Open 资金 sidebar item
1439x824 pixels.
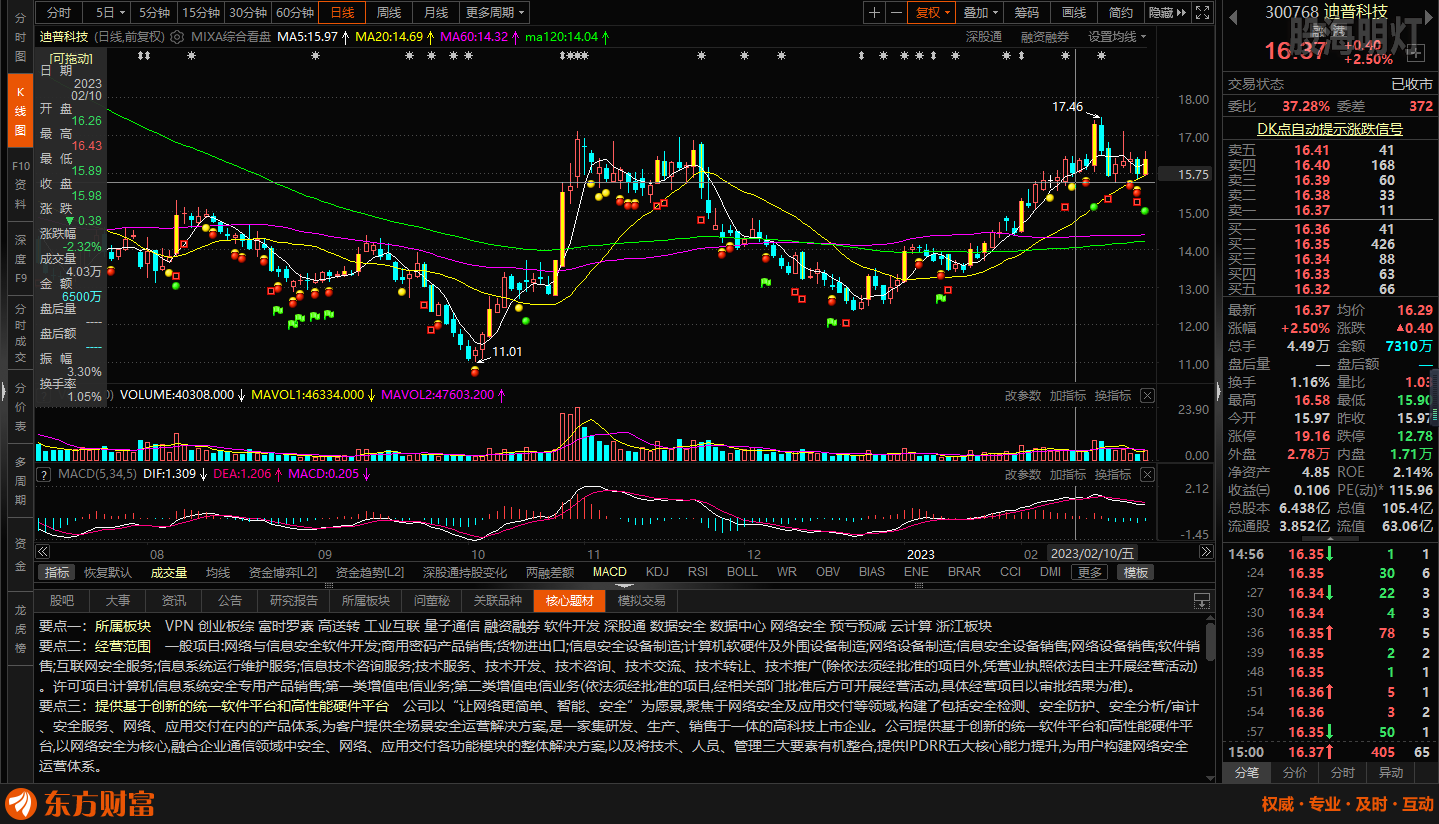[x=20, y=556]
